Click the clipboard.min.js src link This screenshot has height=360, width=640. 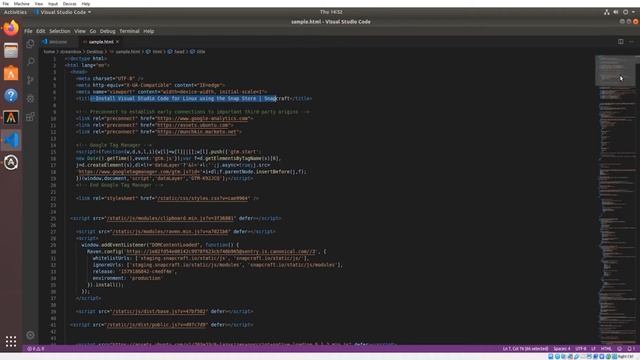pos(170,218)
